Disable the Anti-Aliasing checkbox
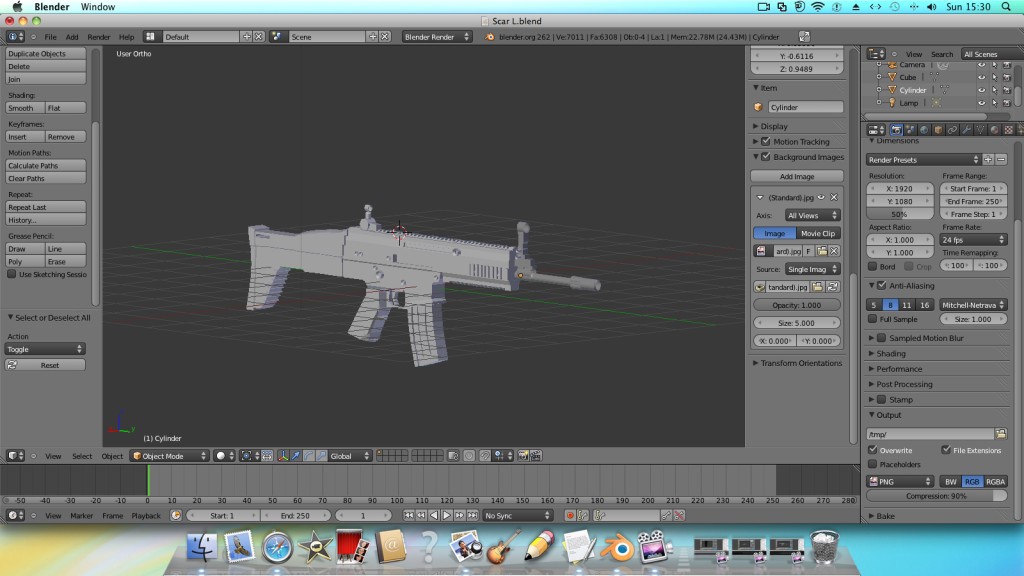This screenshot has width=1024, height=576. click(x=882, y=285)
